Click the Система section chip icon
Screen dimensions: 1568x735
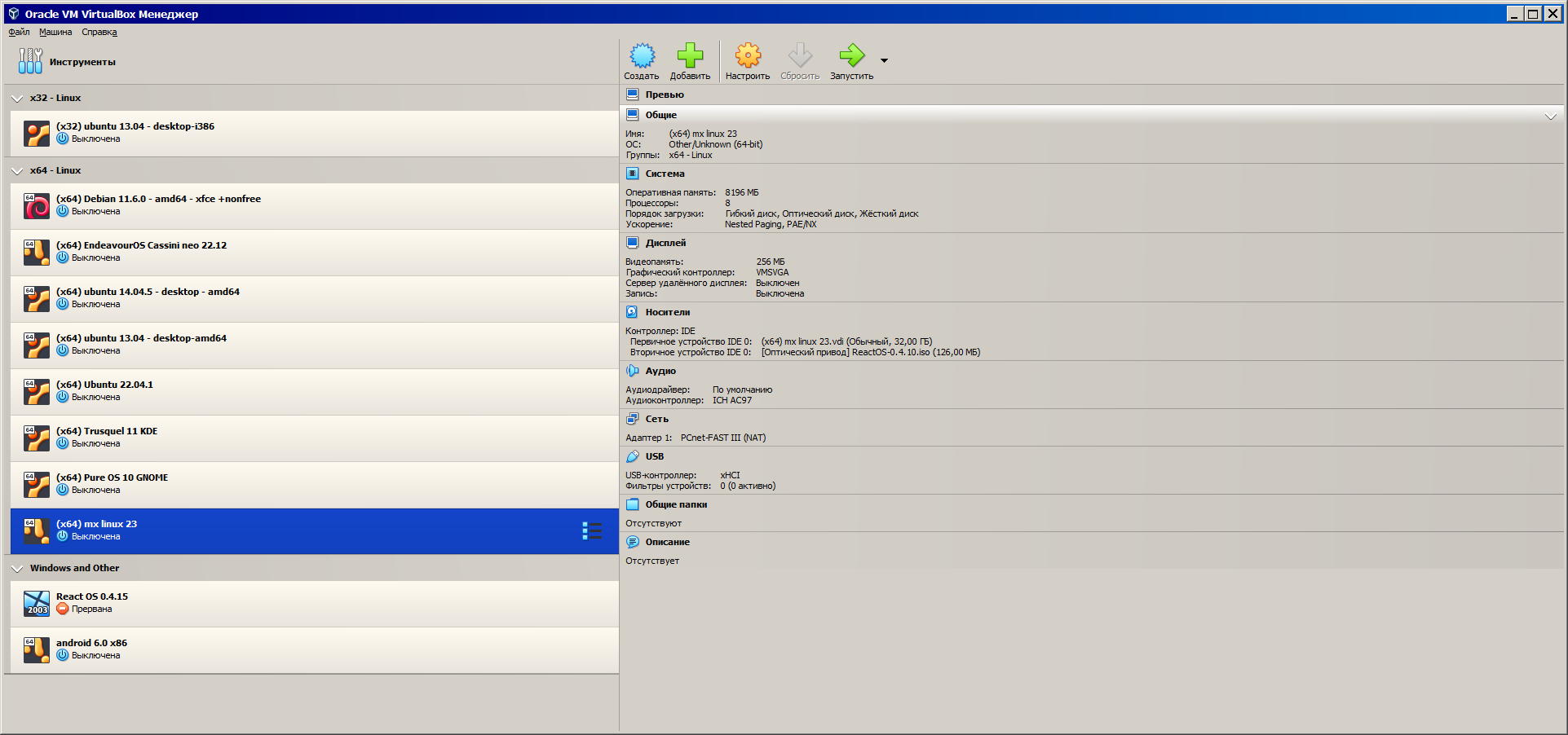[632, 174]
